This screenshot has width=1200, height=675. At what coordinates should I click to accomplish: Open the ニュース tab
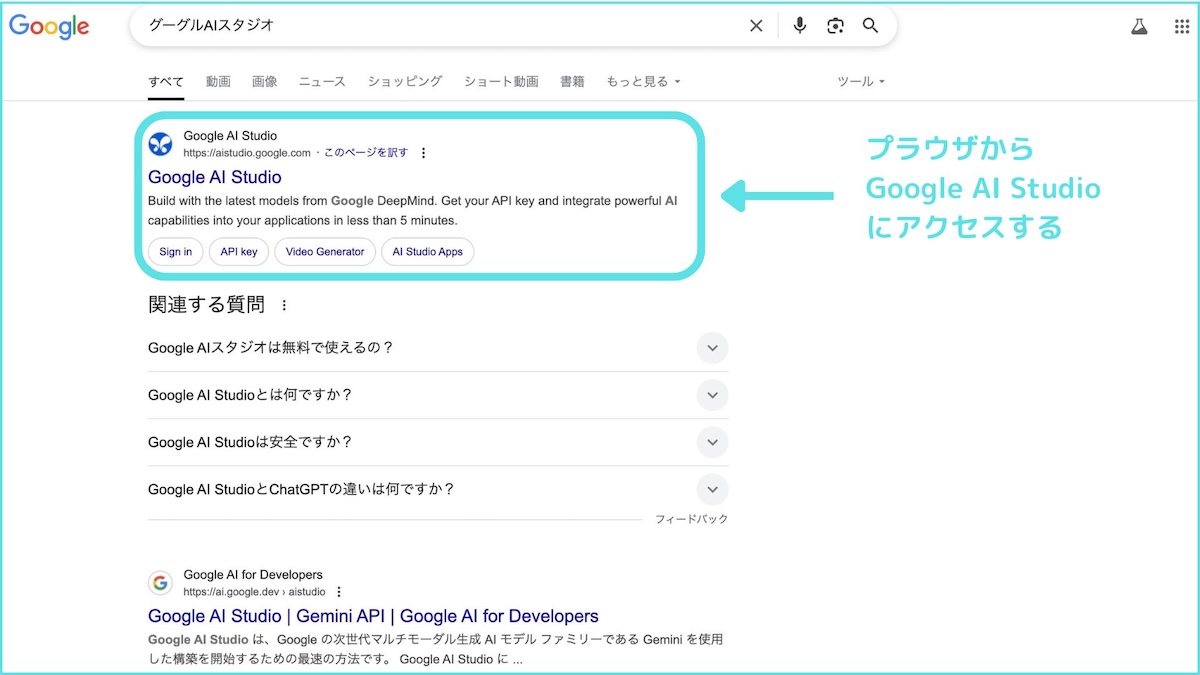pos(322,82)
